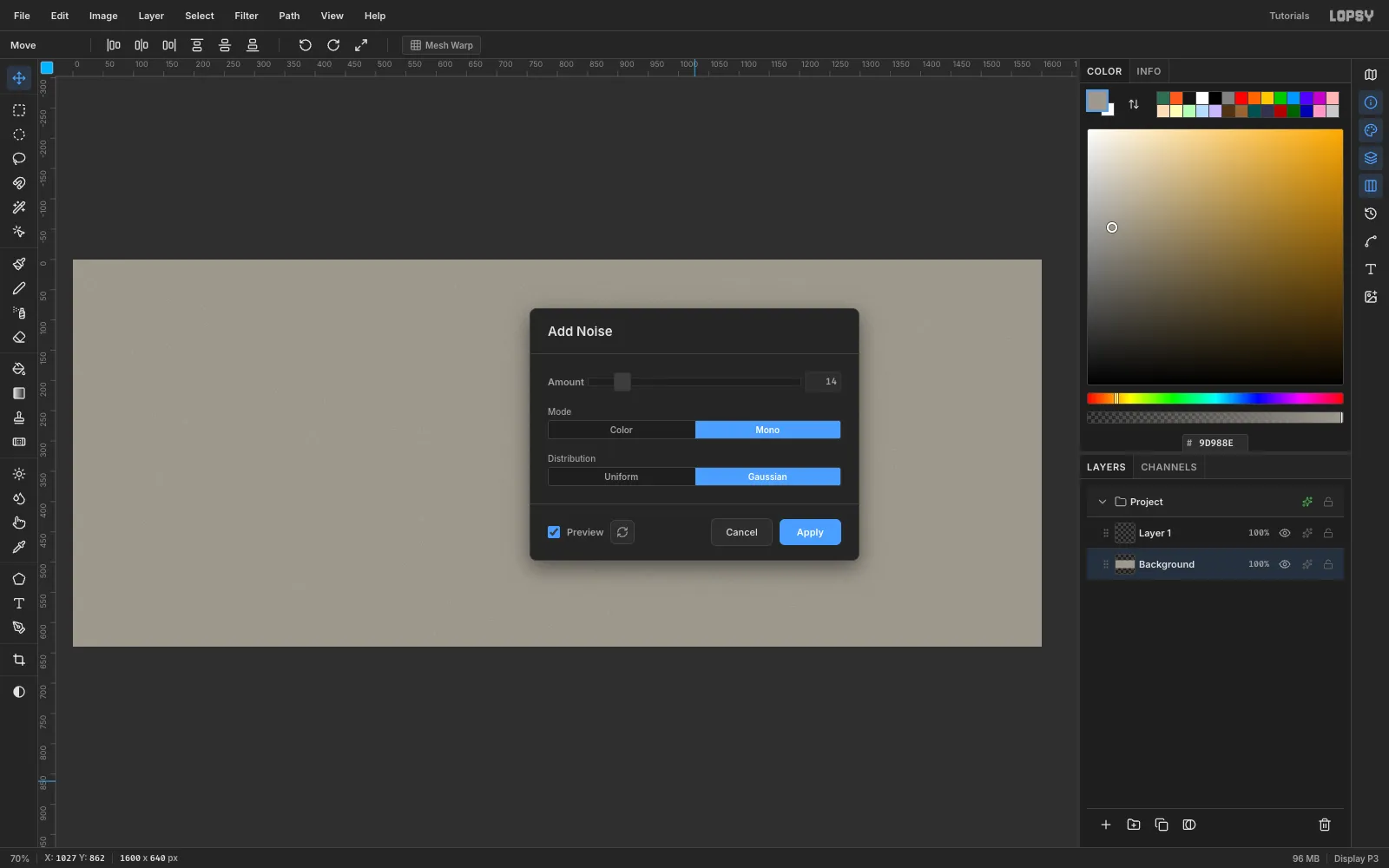Choose Gaussian distribution
1389x868 pixels.
pos(767,477)
